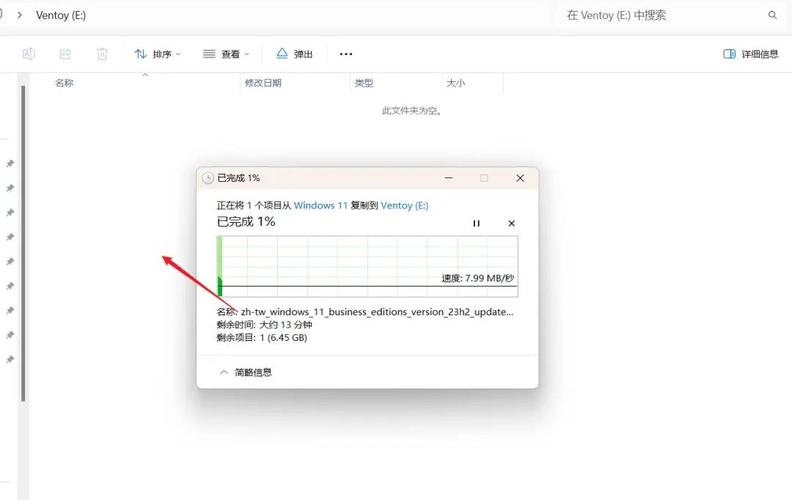The height and width of the screenshot is (500, 792).
Task: Click the Ventoy (E:) destination link in dialog
Action: (405, 206)
